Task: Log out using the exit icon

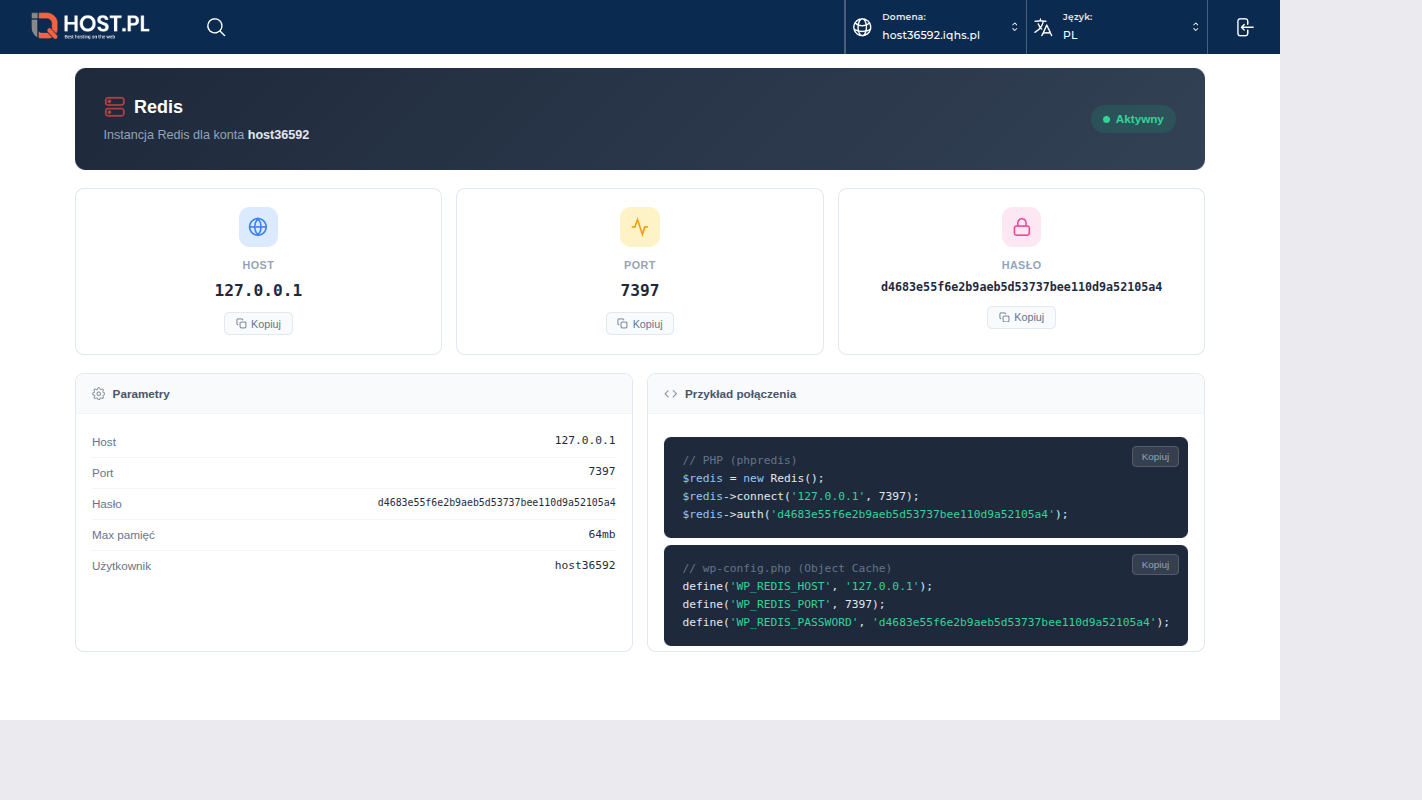Action: 1244,27
